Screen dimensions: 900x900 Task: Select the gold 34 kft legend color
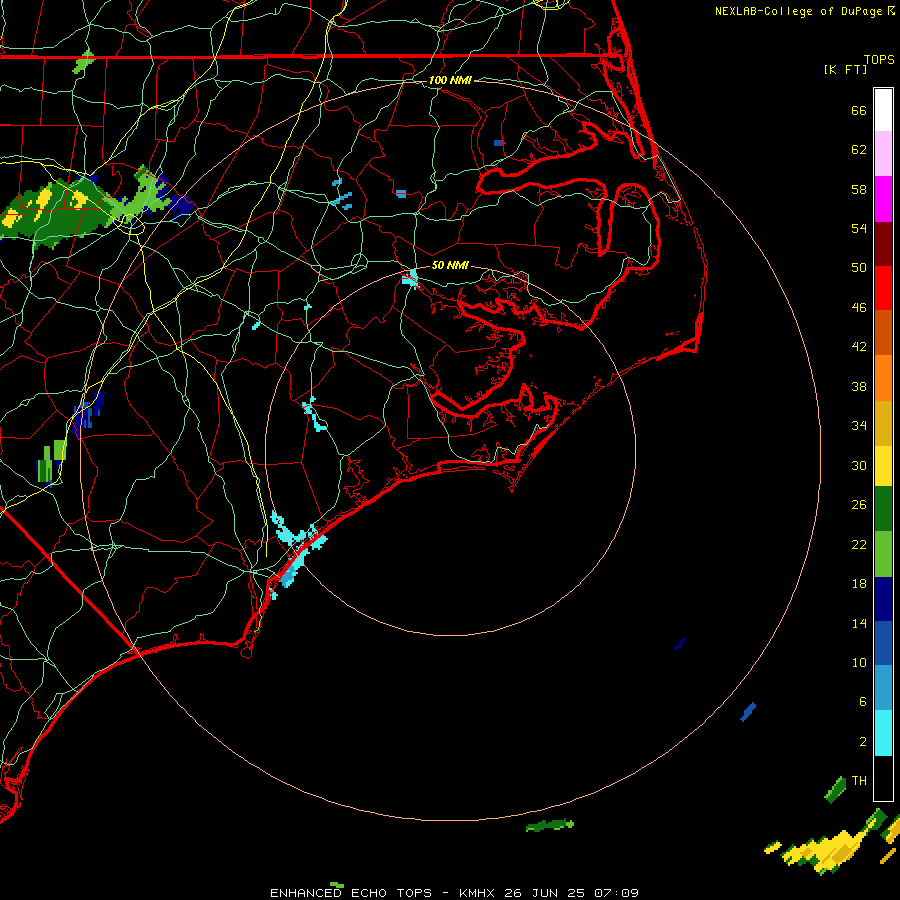click(883, 423)
